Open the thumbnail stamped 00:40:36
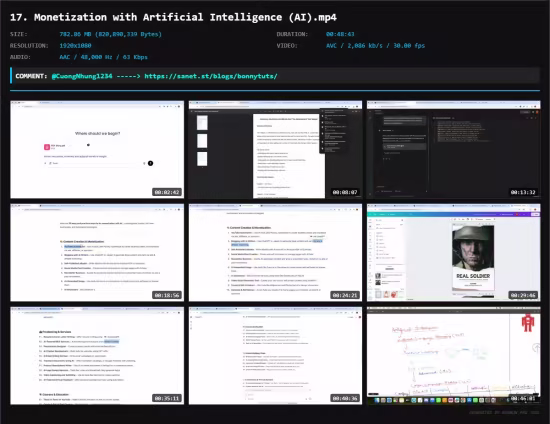Screen dimensions: 550x424 pyautogui.click(x=275, y=356)
